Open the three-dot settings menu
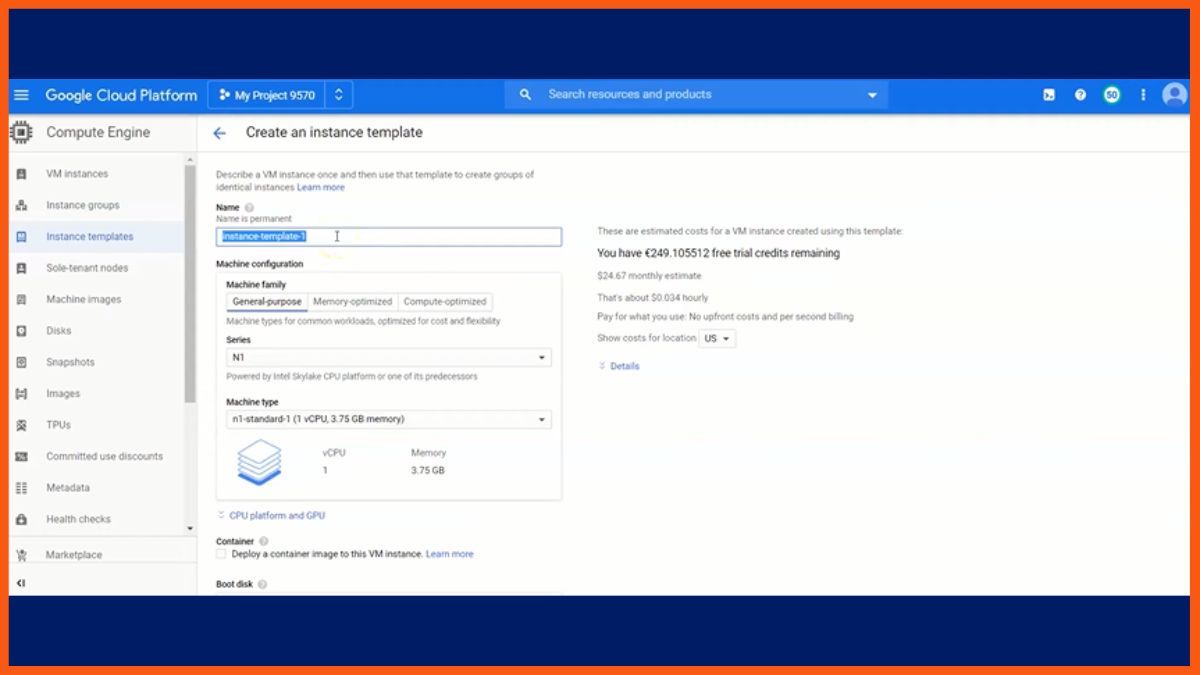Screen dimensions: 1200x675 (x=1143, y=95)
